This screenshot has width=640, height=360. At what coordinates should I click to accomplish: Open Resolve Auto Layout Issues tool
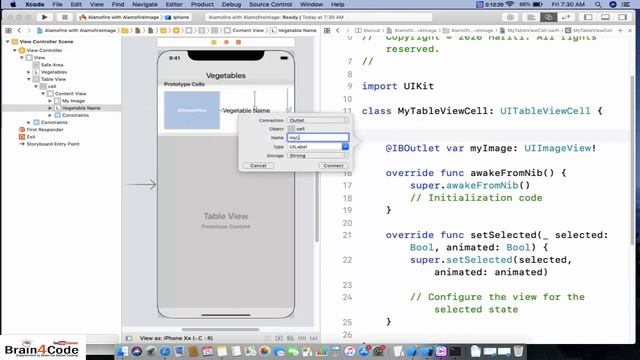coord(313,338)
